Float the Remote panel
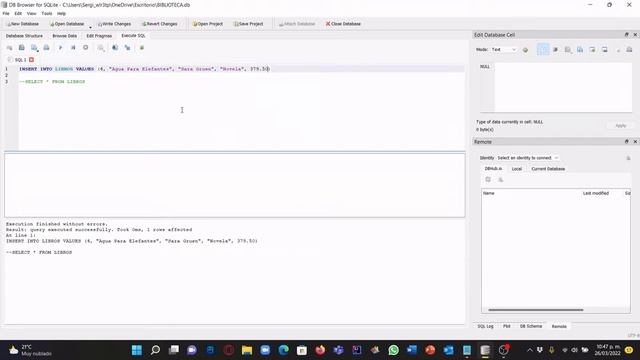Screen dimensions: 640x360 click(x=627, y=142)
